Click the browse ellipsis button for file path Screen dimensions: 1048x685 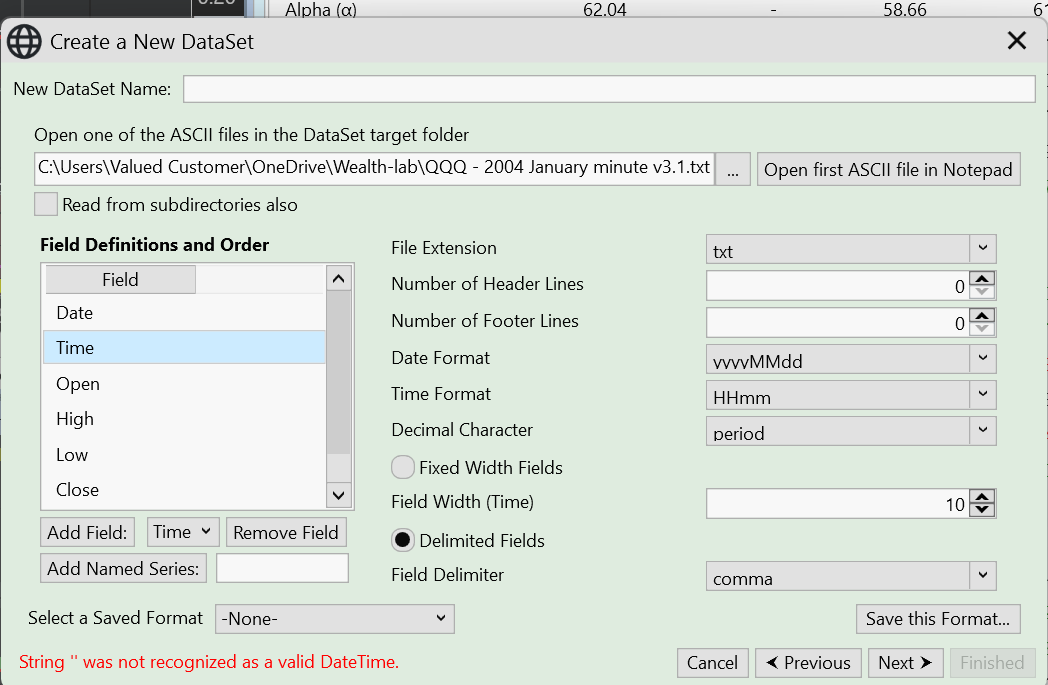(733, 170)
